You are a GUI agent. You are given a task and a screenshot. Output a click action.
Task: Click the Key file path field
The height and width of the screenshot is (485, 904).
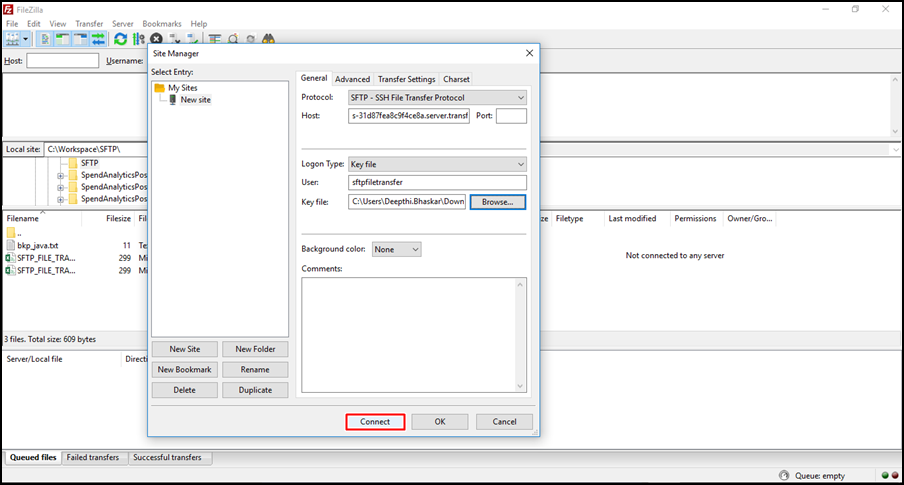click(x=407, y=202)
